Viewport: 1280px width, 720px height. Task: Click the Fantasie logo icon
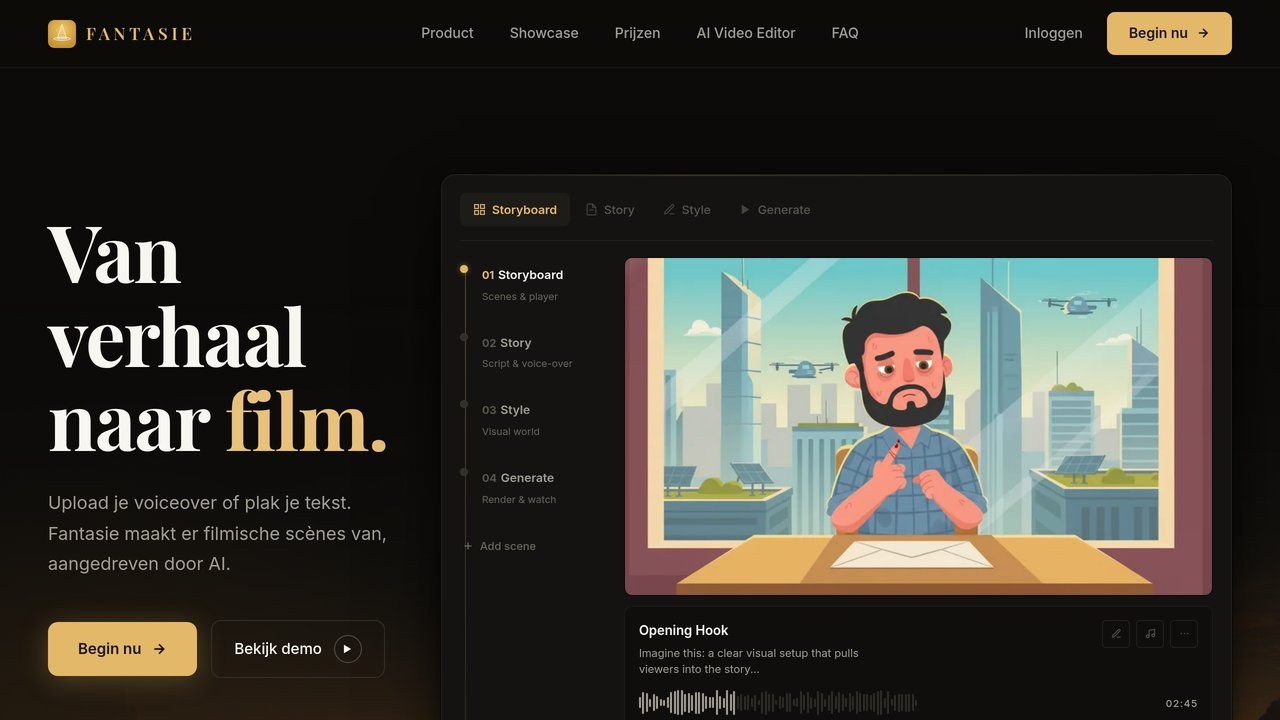(x=62, y=34)
